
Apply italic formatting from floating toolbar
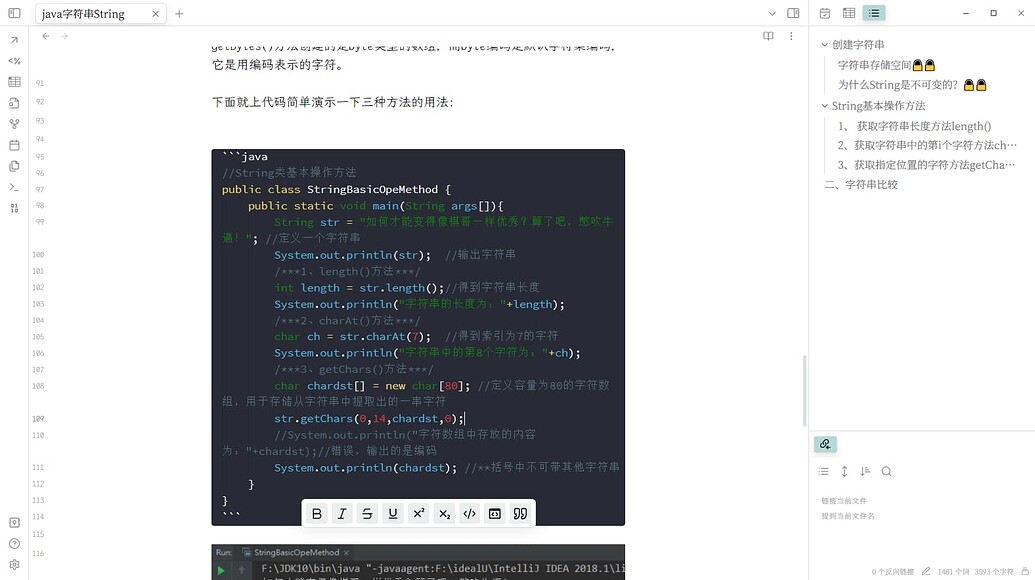pyautogui.click(x=342, y=513)
